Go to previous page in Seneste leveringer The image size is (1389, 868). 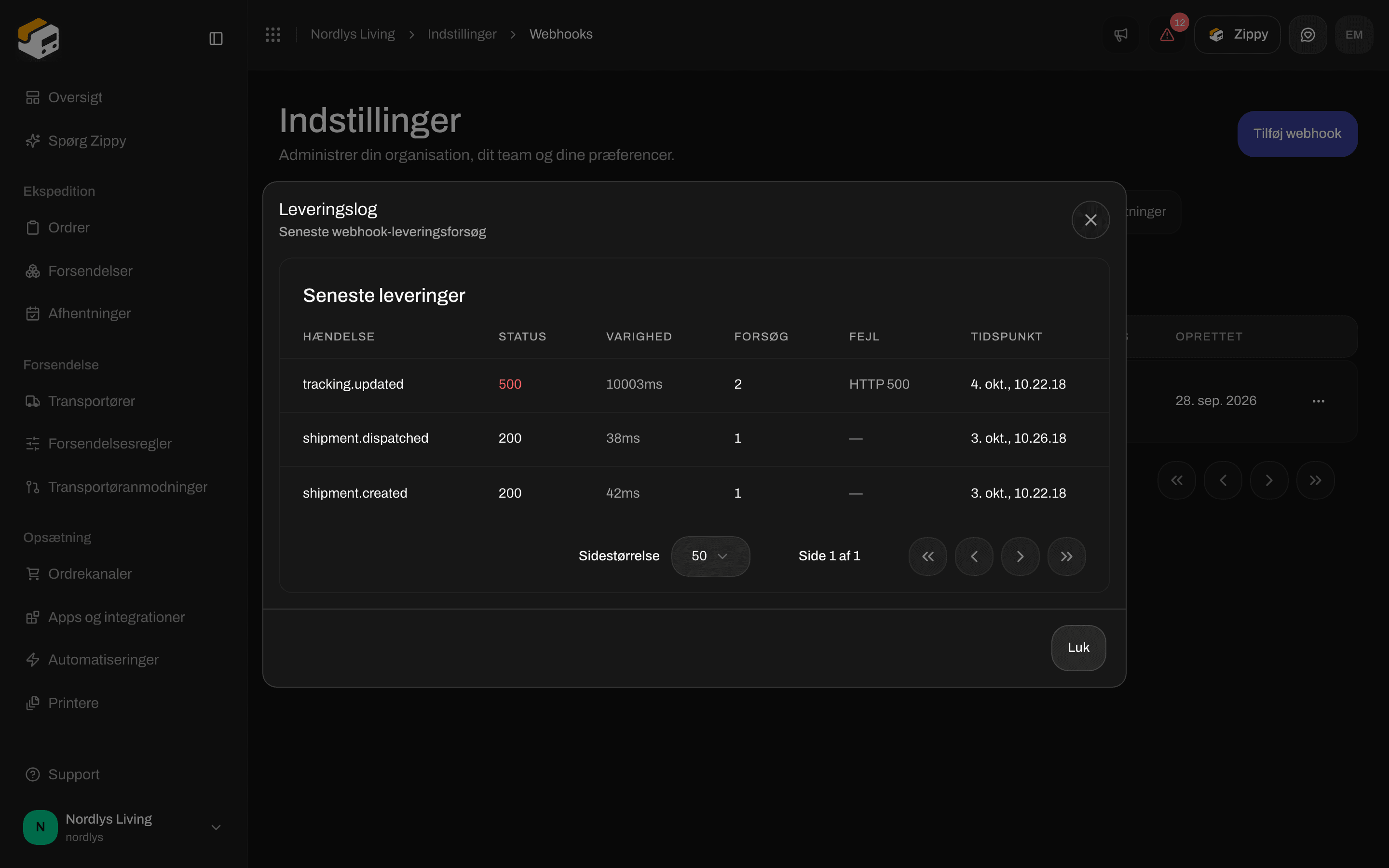[974, 556]
